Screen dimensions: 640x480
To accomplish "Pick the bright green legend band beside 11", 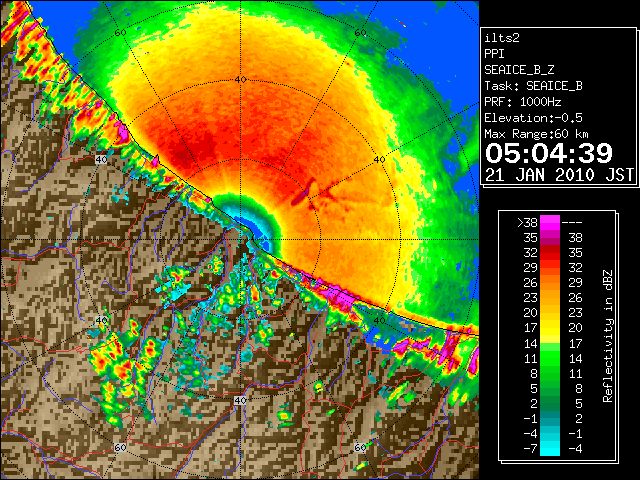I will (550, 358).
